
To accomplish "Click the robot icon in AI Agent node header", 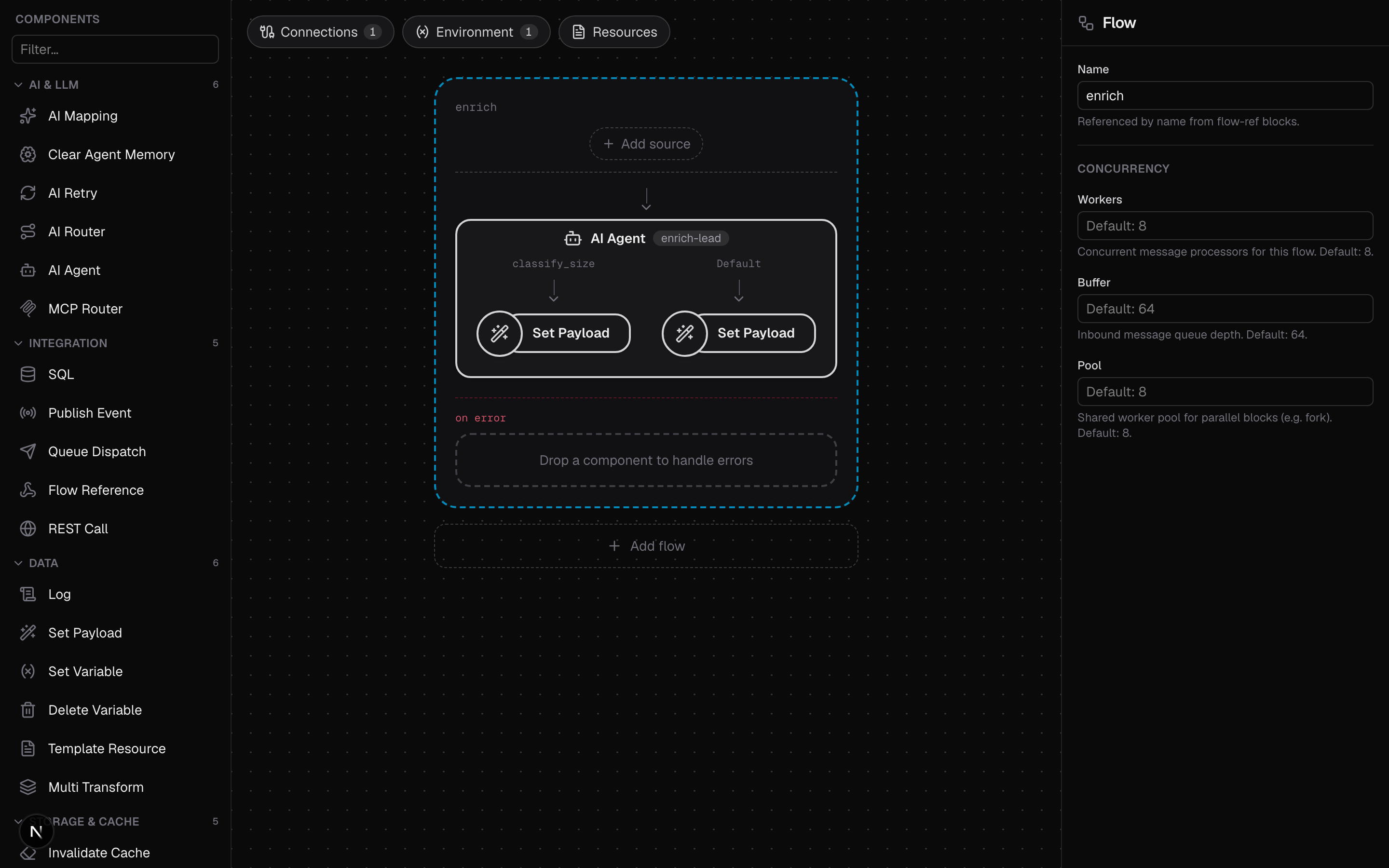I will (x=572, y=238).
